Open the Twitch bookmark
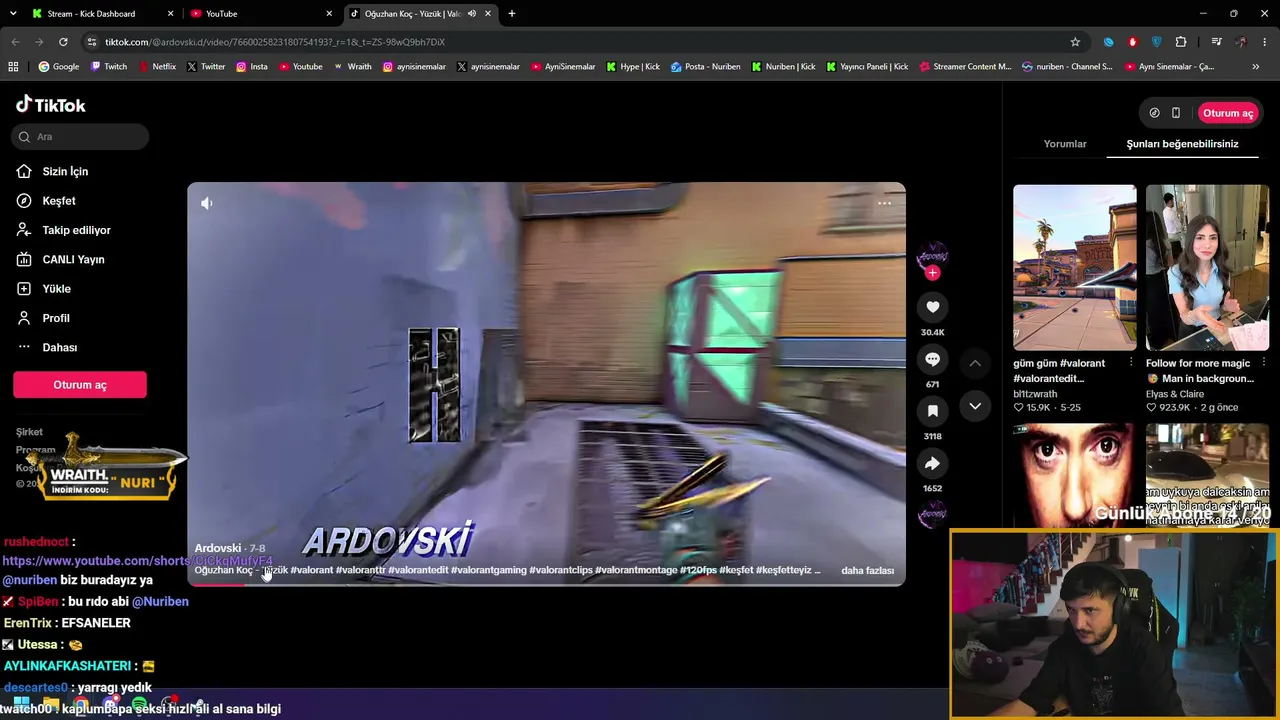 click(109, 67)
